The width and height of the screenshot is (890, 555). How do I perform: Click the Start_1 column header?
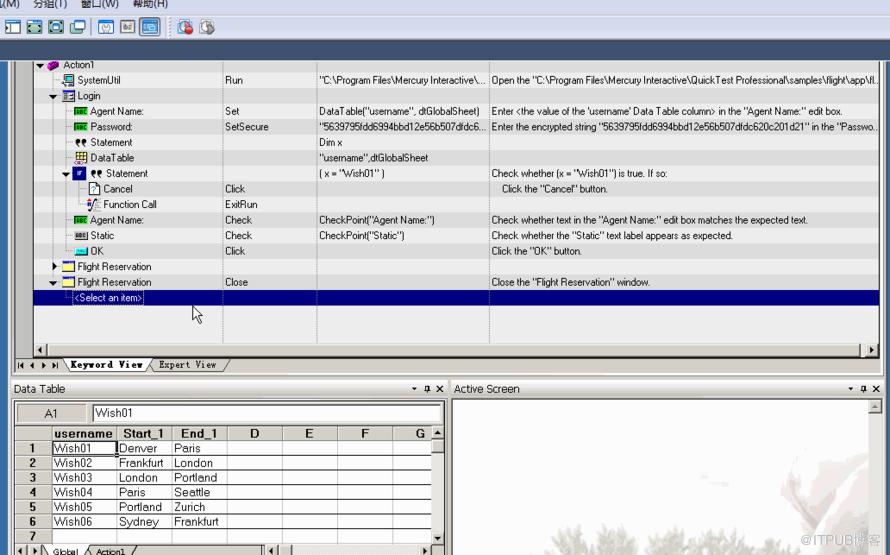pos(144,434)
